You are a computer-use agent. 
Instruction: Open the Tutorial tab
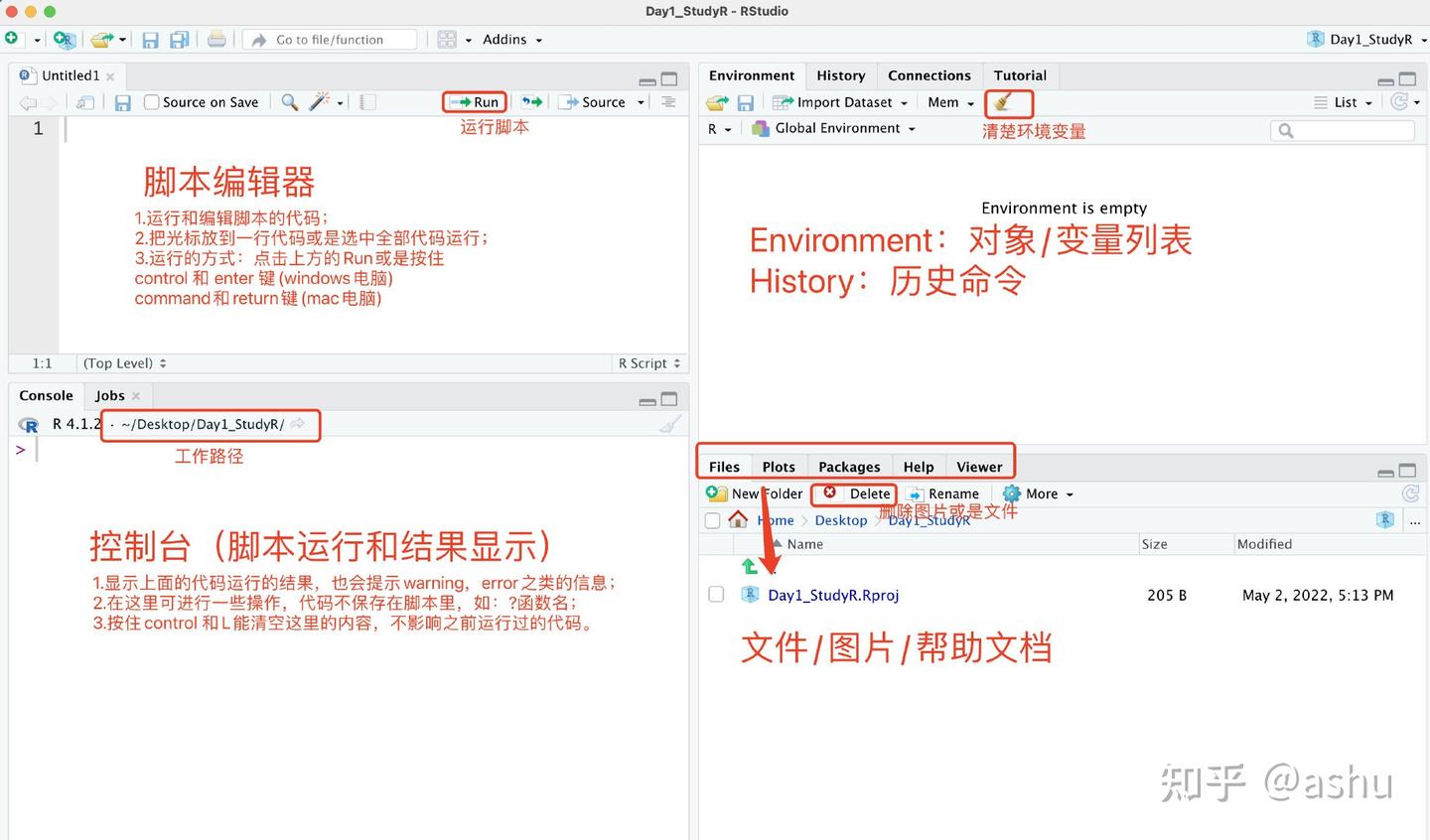click(x=1020, y=75)
